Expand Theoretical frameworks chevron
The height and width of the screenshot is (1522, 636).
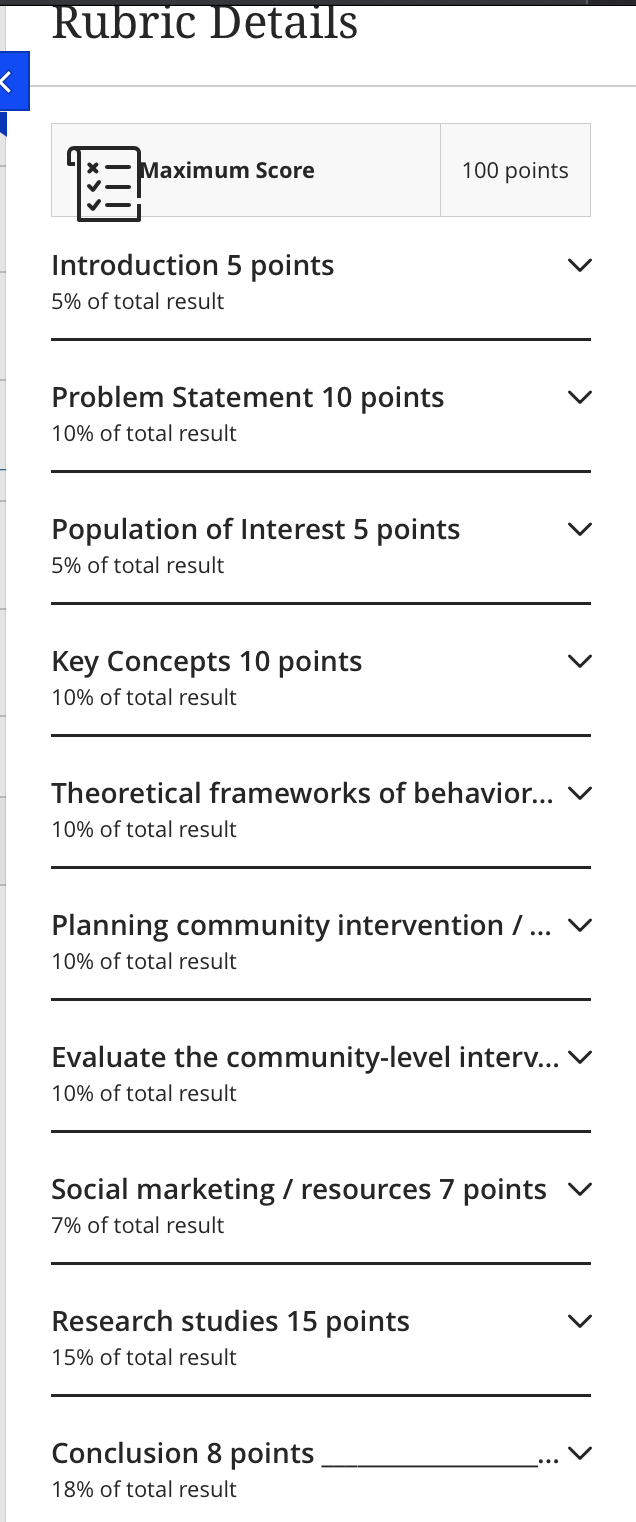[x=579, y=793]
